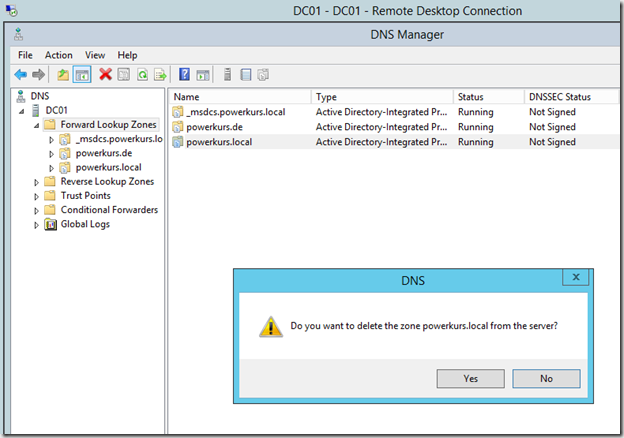Viewport: 624px width, 438px height.
Task: Collapse the DC01 server node
Action: (x=21, y=111)
